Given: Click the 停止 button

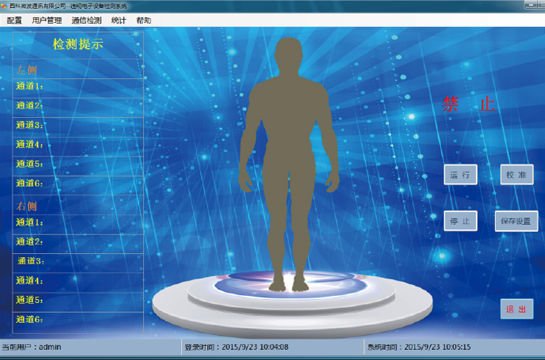Looking at the screenshot, I should [x=461, y=221].
